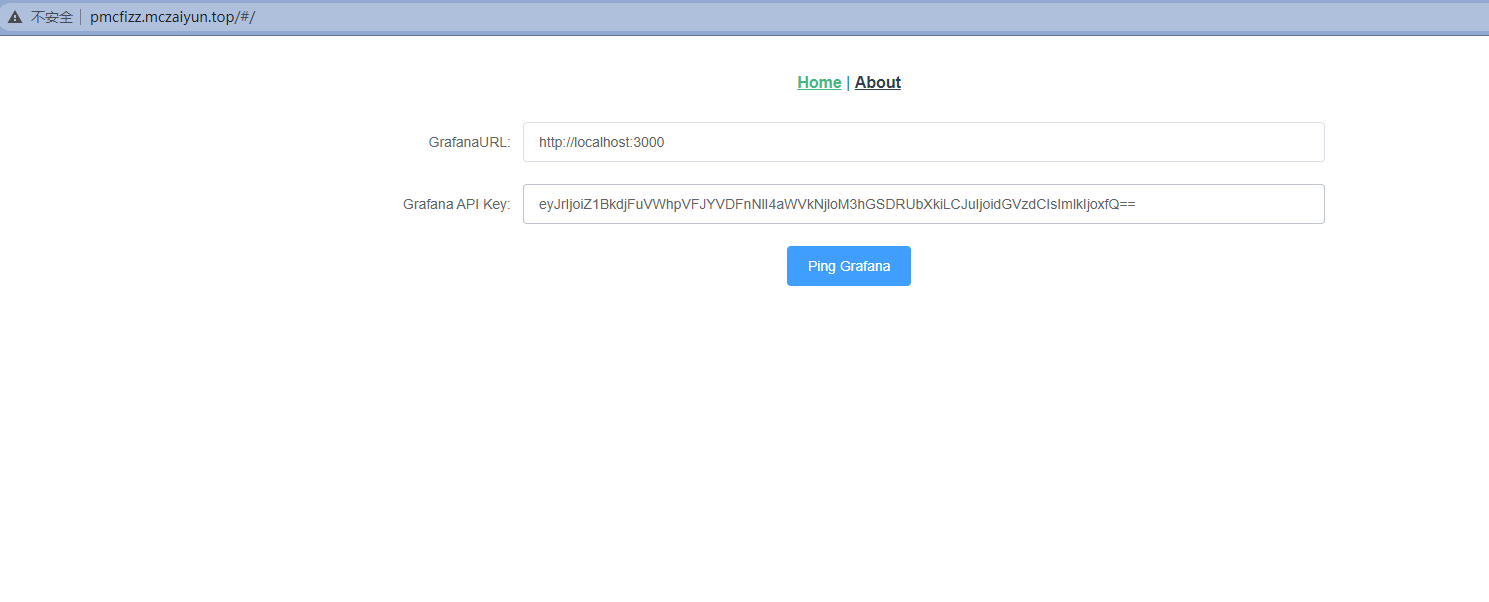Focus the Grafana API Key input field
The height and width of the screenshot is (602, 1489).
pyautogui.click(x=924, y=204)
